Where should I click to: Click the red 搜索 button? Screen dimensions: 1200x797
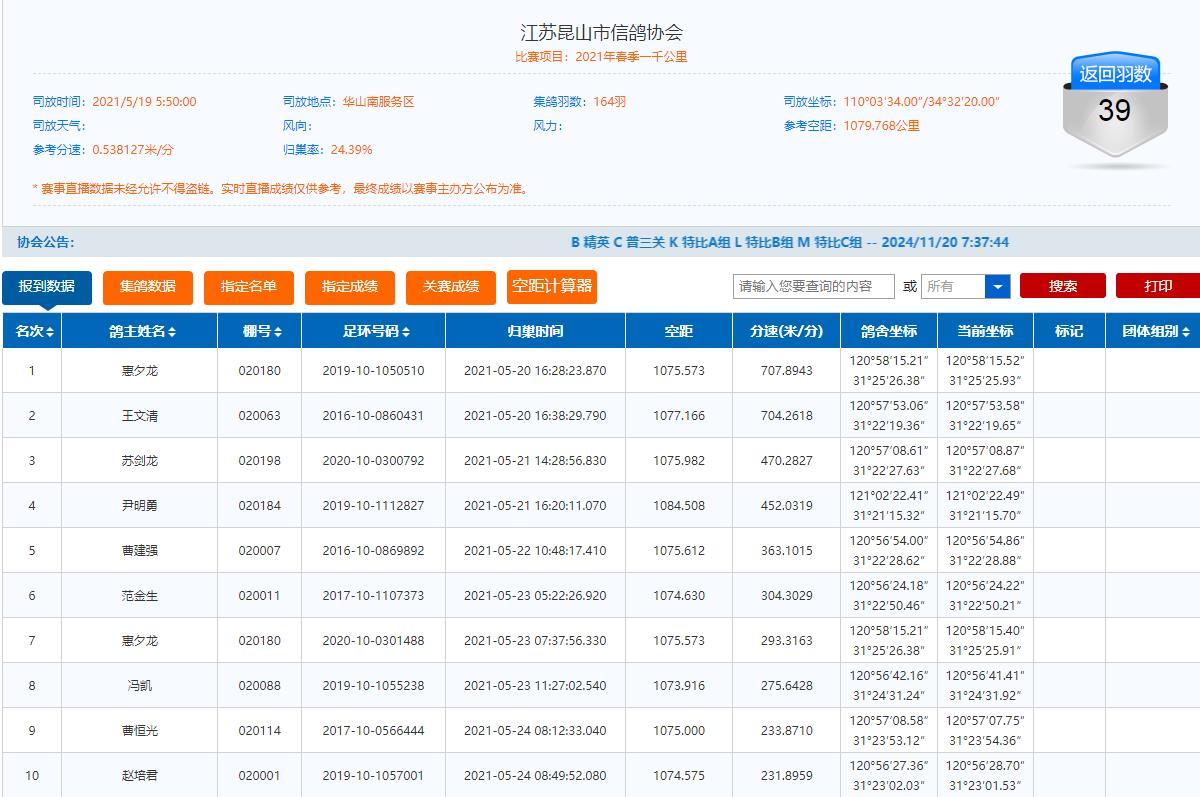coord(1062,287)
